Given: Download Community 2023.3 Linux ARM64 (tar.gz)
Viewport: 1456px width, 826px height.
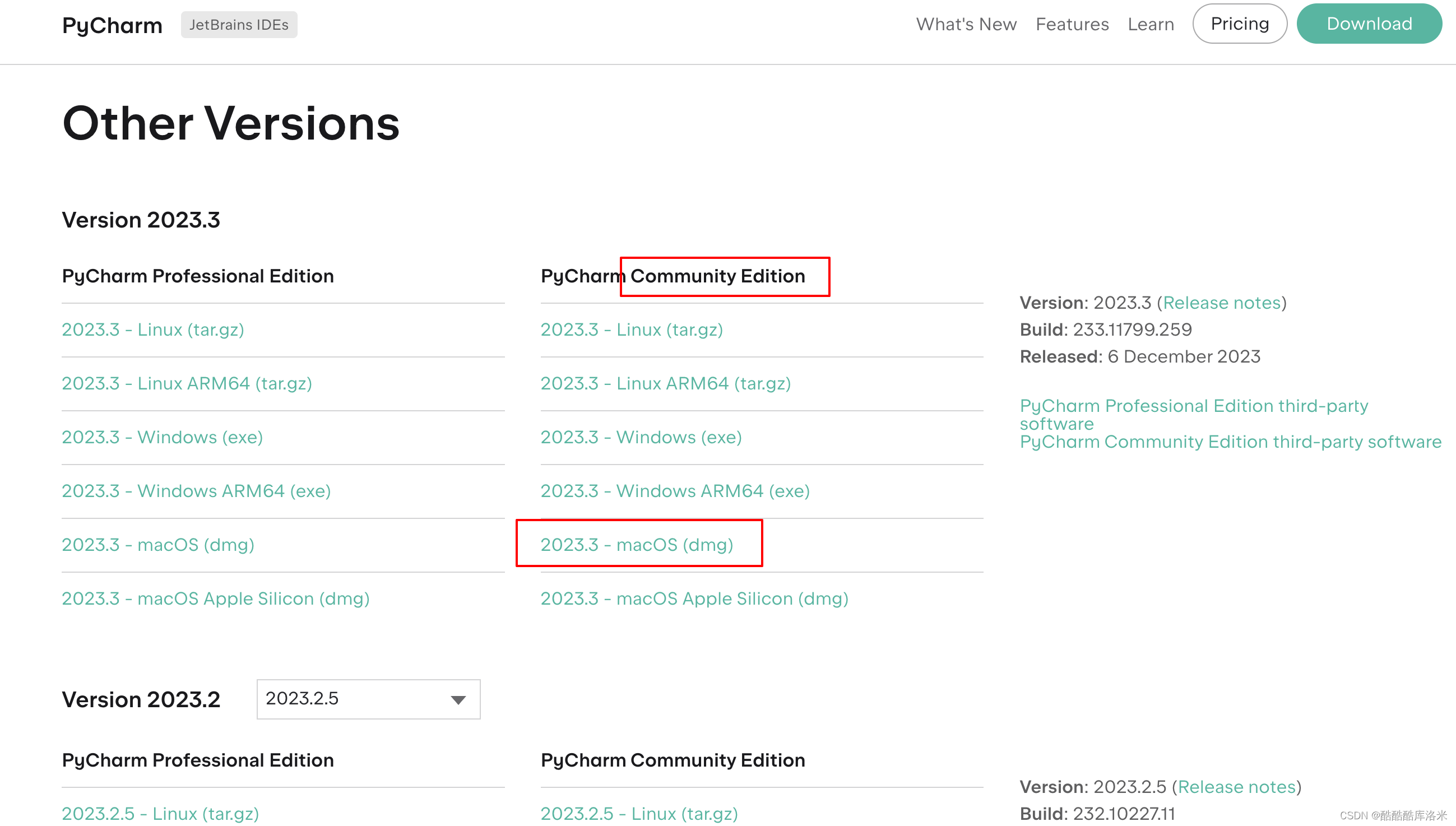Looking at the screenshot, I should click(x=666, y=383).
